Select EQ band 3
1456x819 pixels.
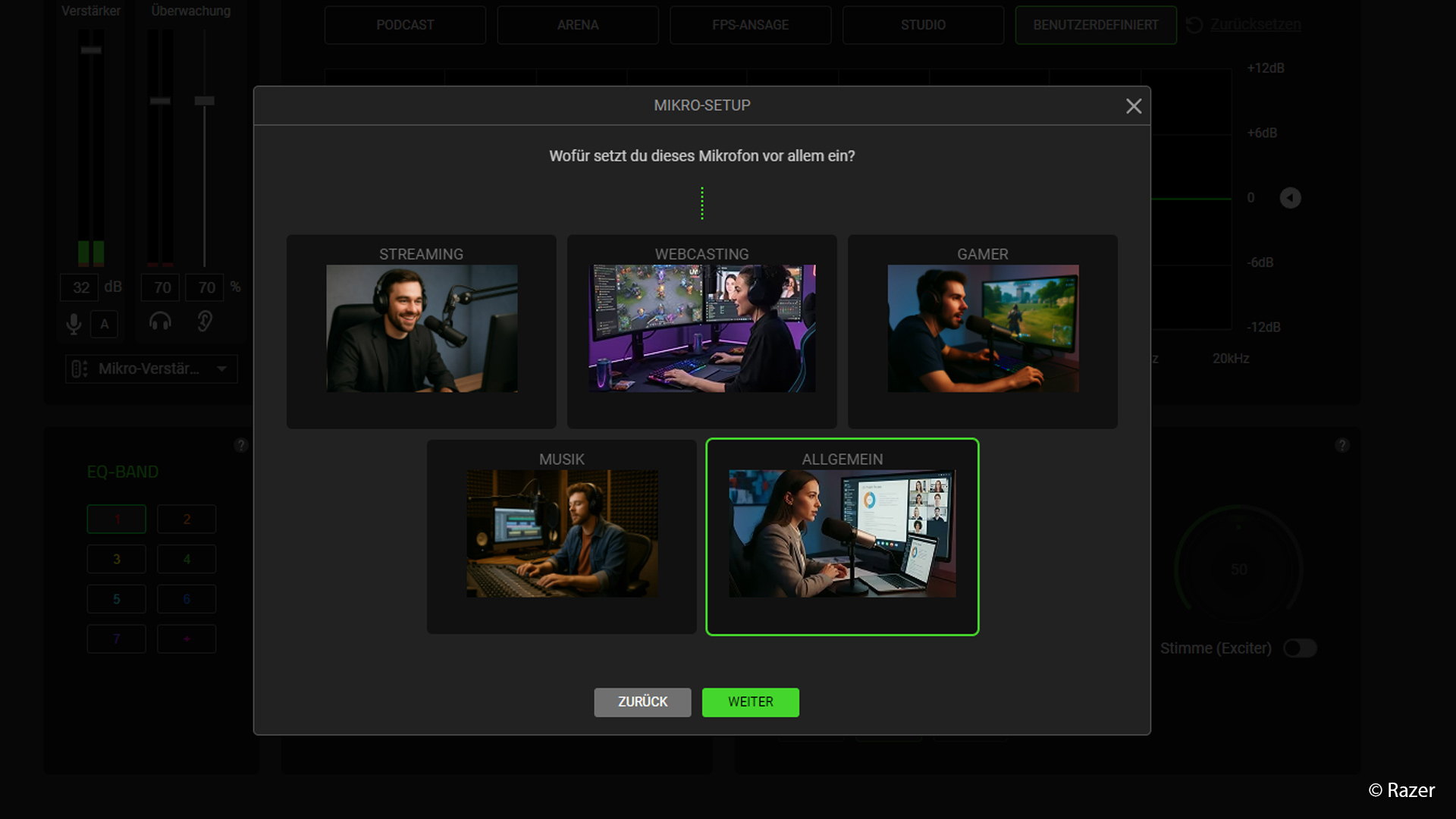click(117, 559)
